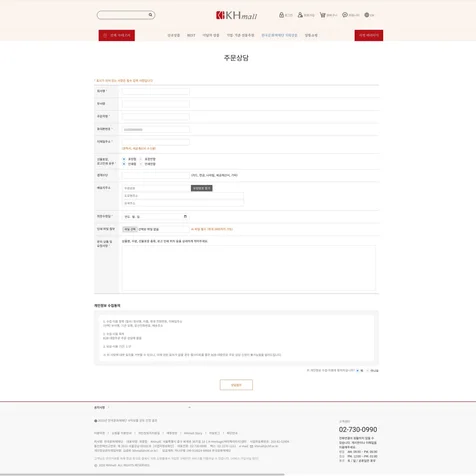Open sign-up via the person icon
The width and height of the screenshot is (476, 476).
(300, 15)
